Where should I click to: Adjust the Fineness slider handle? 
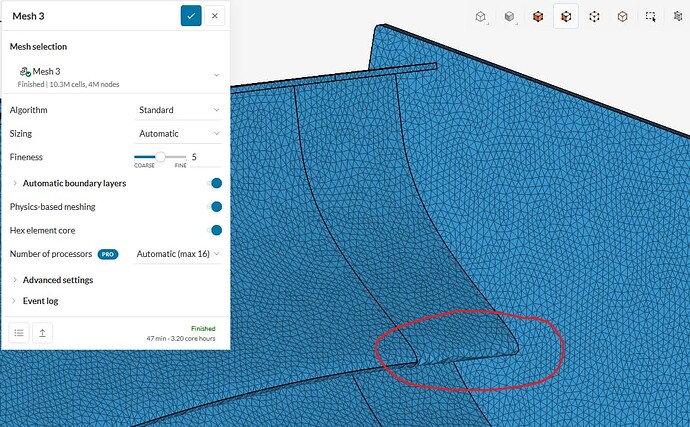pos(161,157)
